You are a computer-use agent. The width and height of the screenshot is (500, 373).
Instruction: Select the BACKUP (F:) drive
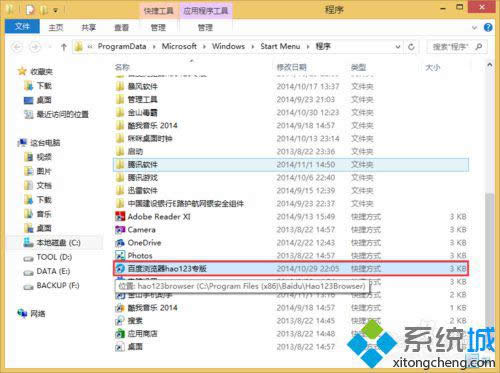coord(57,286)
